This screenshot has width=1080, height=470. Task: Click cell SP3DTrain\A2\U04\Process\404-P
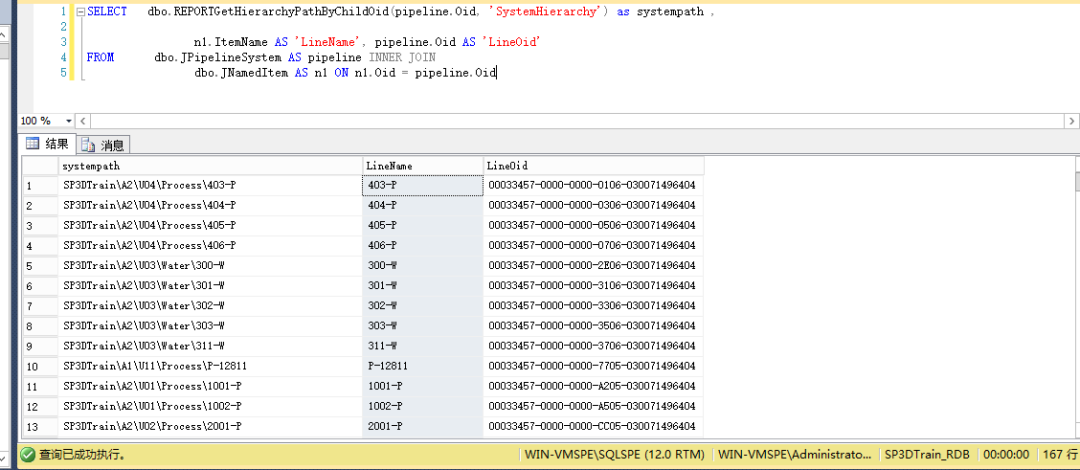[210, 205]
